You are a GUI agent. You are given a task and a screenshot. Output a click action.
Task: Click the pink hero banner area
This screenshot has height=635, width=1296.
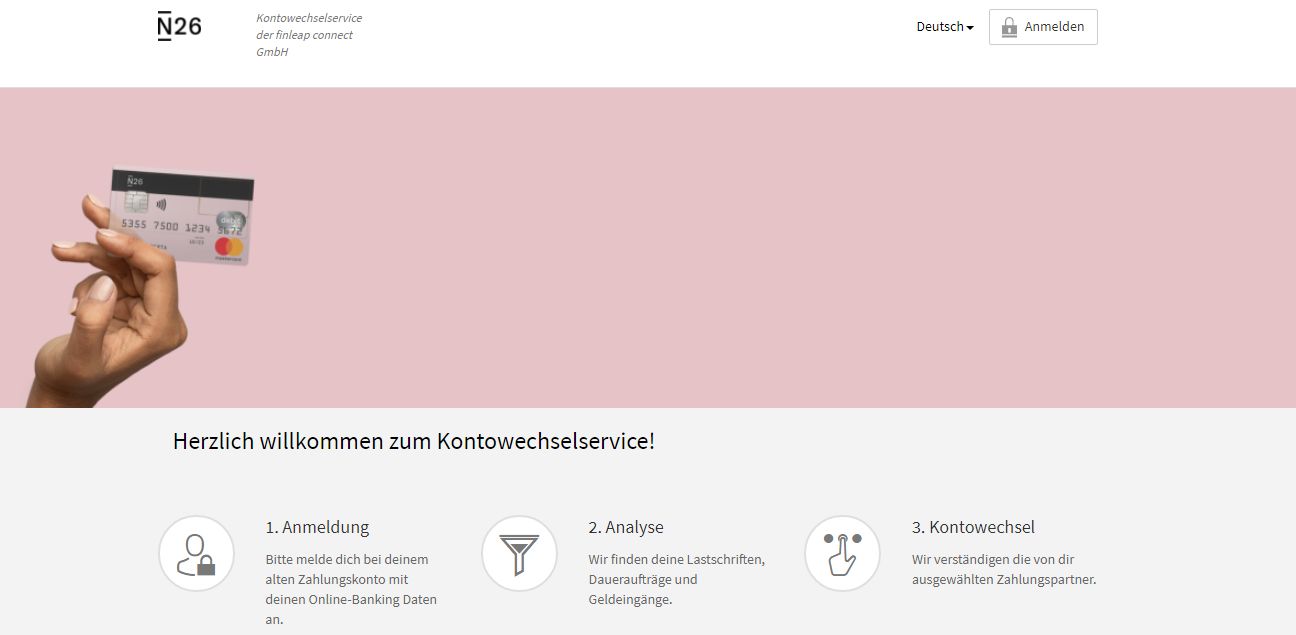point(700,250)
